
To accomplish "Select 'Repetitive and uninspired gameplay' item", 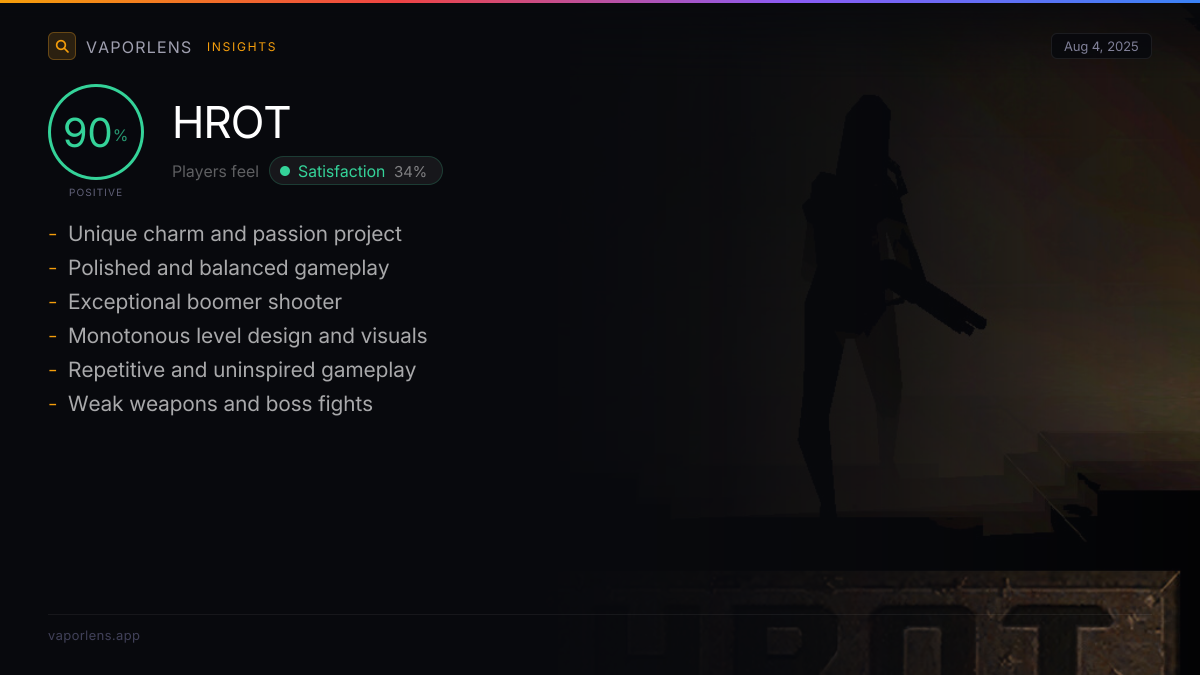I will [x=242, y=370].
